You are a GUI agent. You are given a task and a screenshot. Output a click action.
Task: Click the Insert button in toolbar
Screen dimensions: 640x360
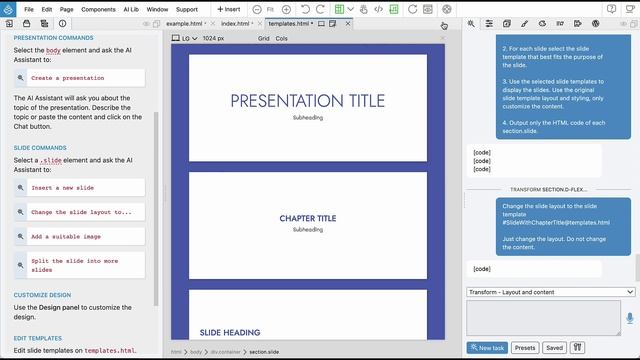pos(229,9)
